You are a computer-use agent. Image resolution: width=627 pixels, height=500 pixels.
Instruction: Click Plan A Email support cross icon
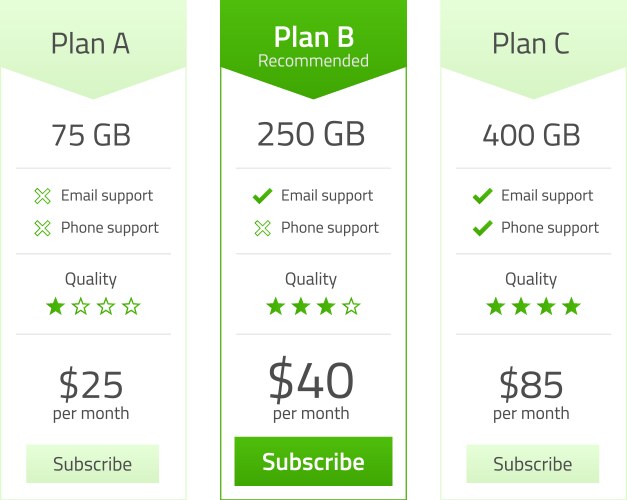point(42,196)
